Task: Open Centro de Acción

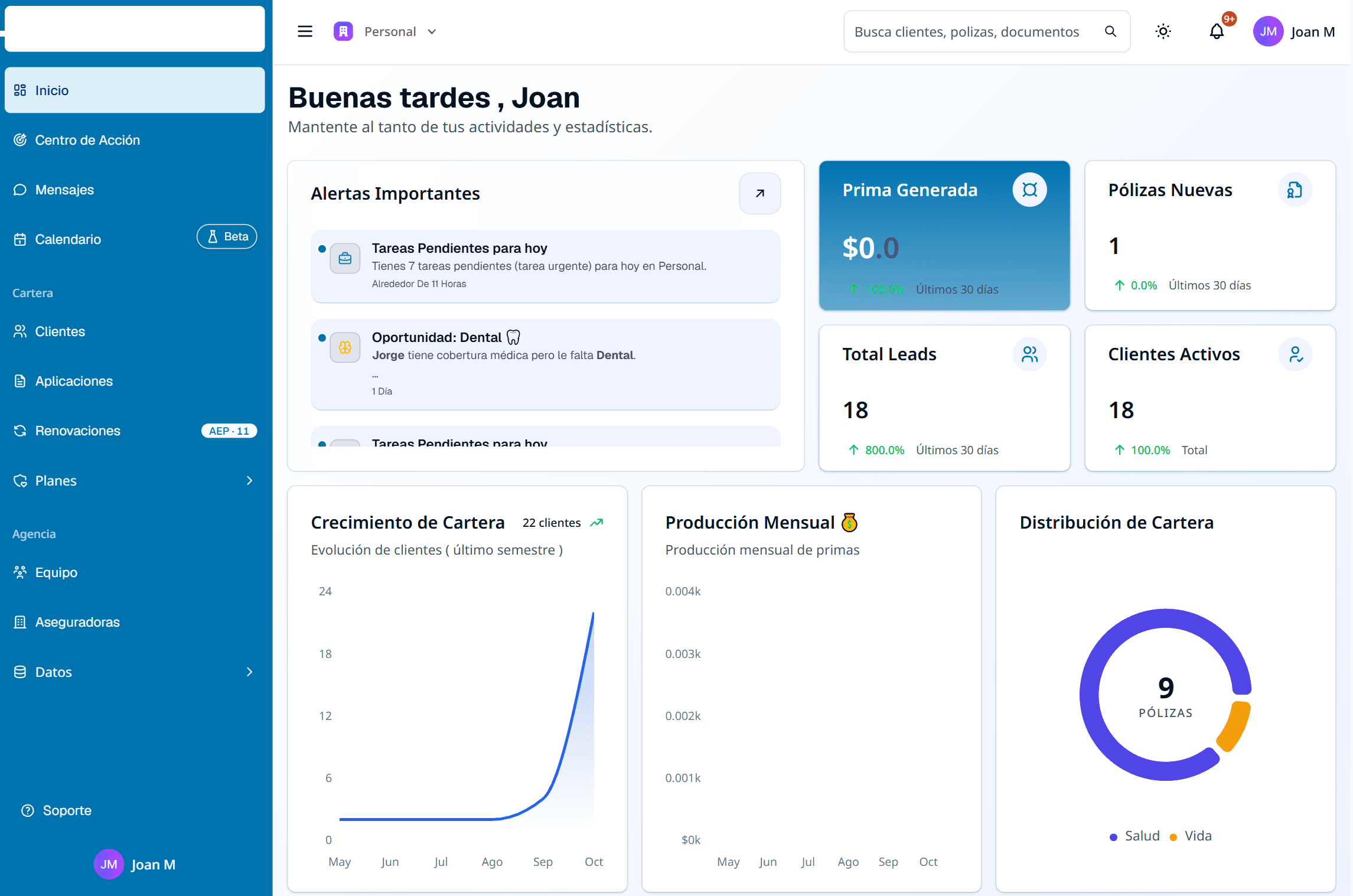Action: coord(135,140)
